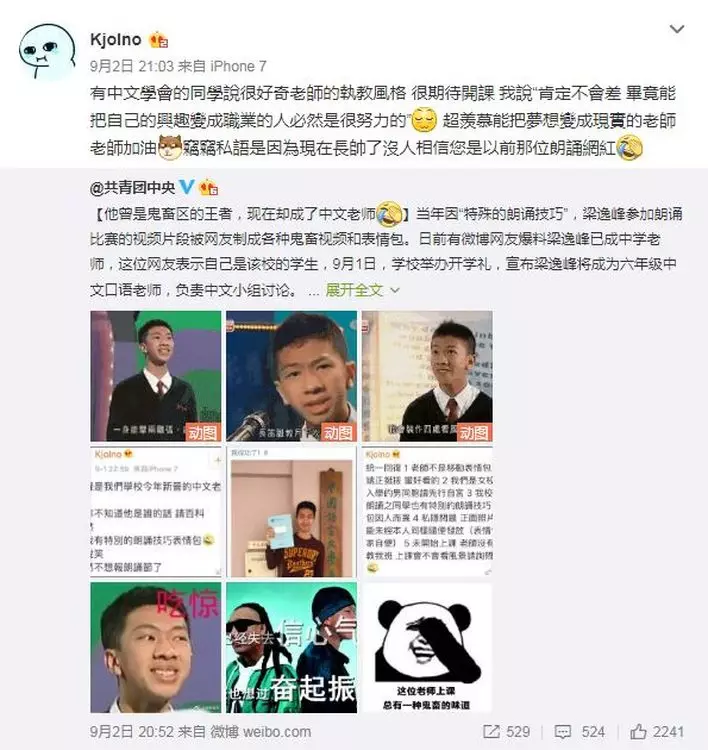Click the blue verified V badge
The height and width of the screenshot is (750, 708).
[187, 187]
